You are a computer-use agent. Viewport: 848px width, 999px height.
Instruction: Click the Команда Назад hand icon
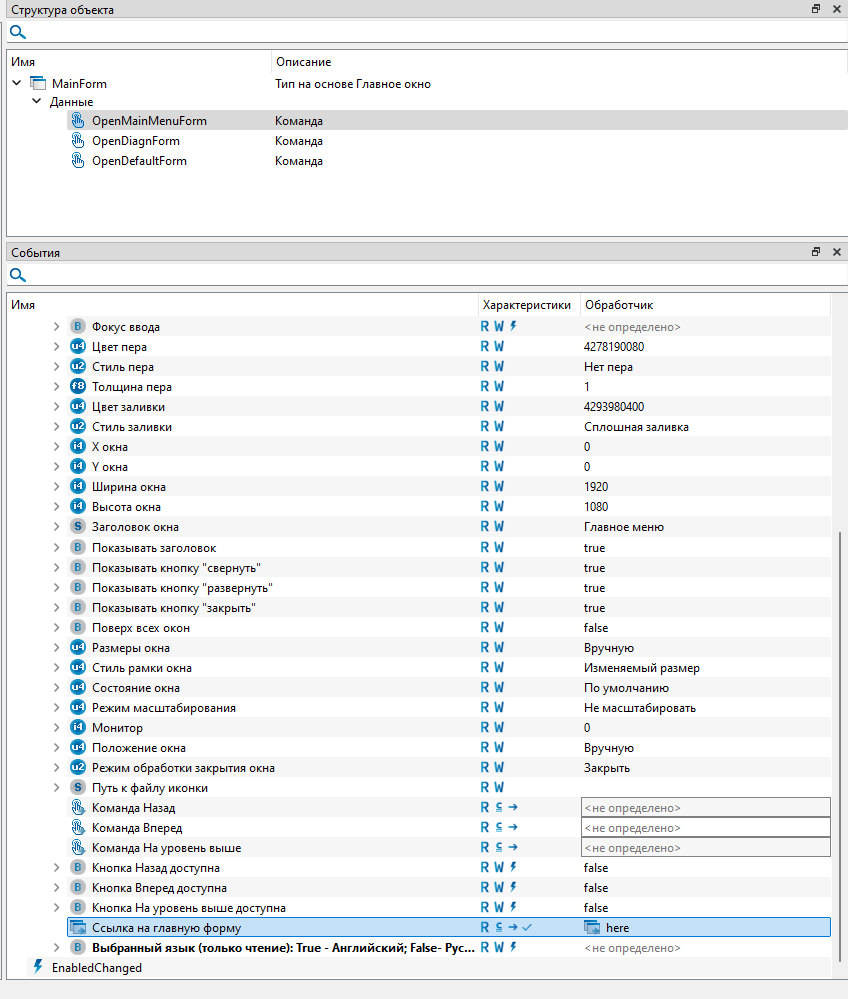78,808
